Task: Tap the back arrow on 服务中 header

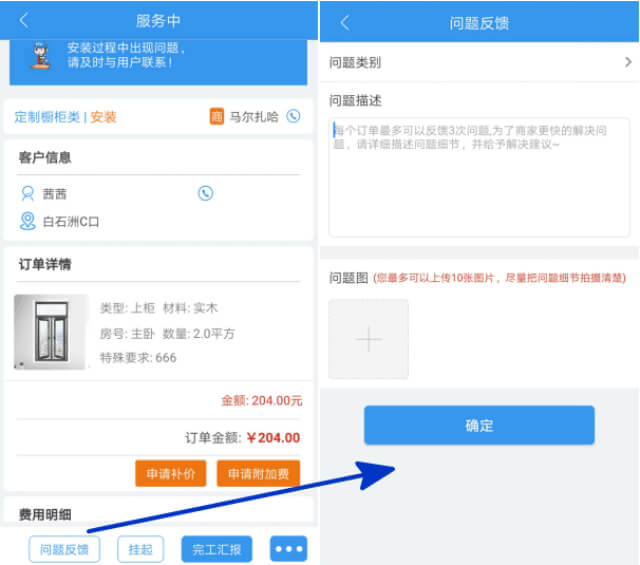Action: [x=24, y=20]
